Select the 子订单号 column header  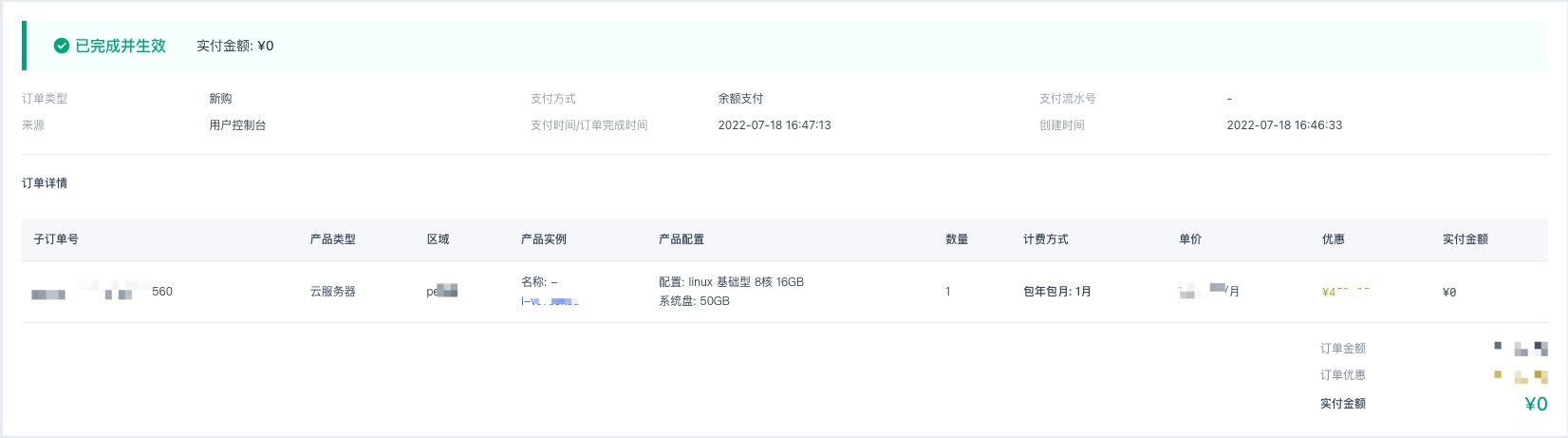coord(56,239)
